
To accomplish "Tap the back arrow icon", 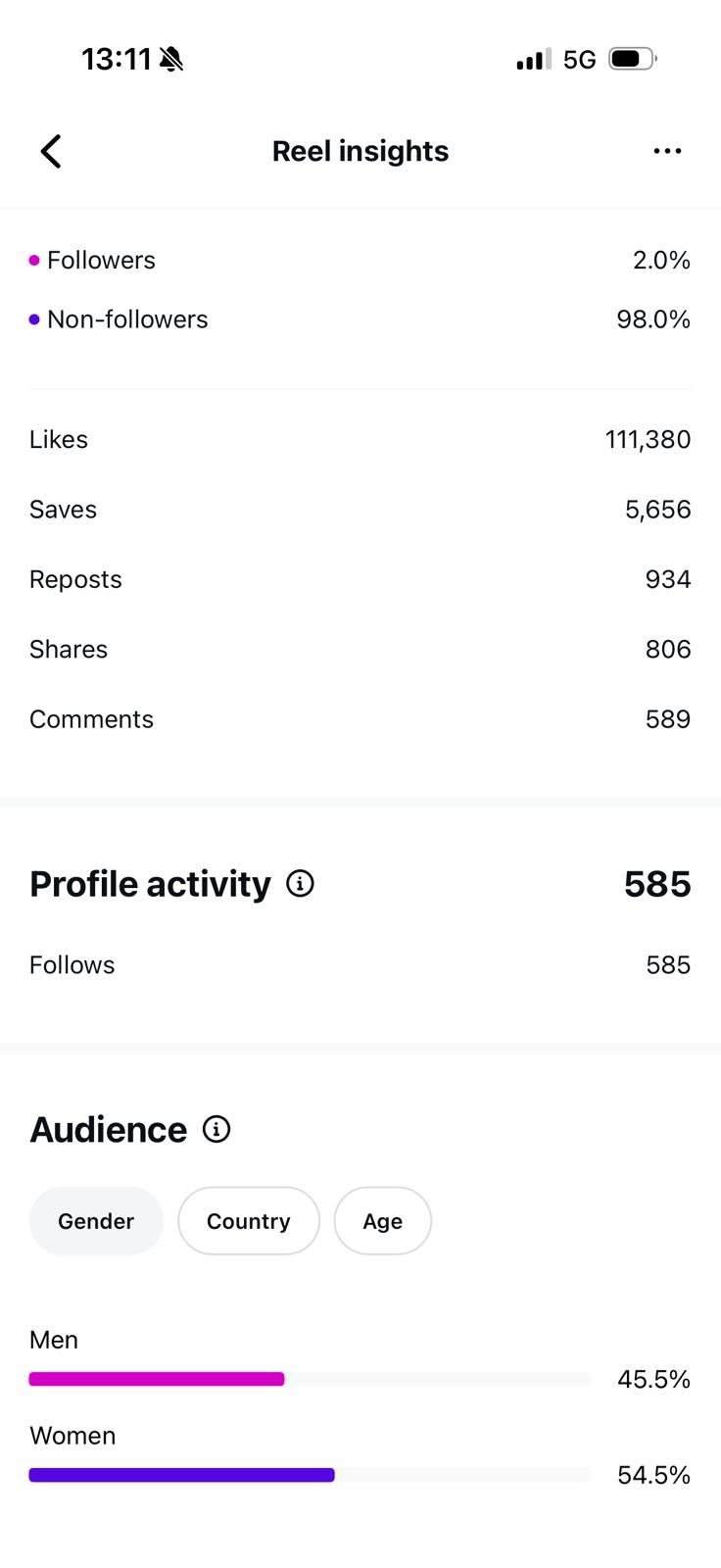I will (x=51, y=151).
